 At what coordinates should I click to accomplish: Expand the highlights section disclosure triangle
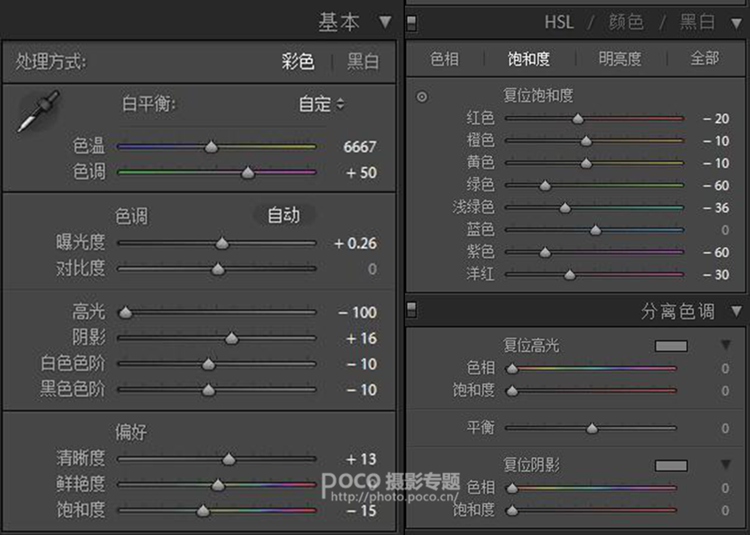click(726, 346)
